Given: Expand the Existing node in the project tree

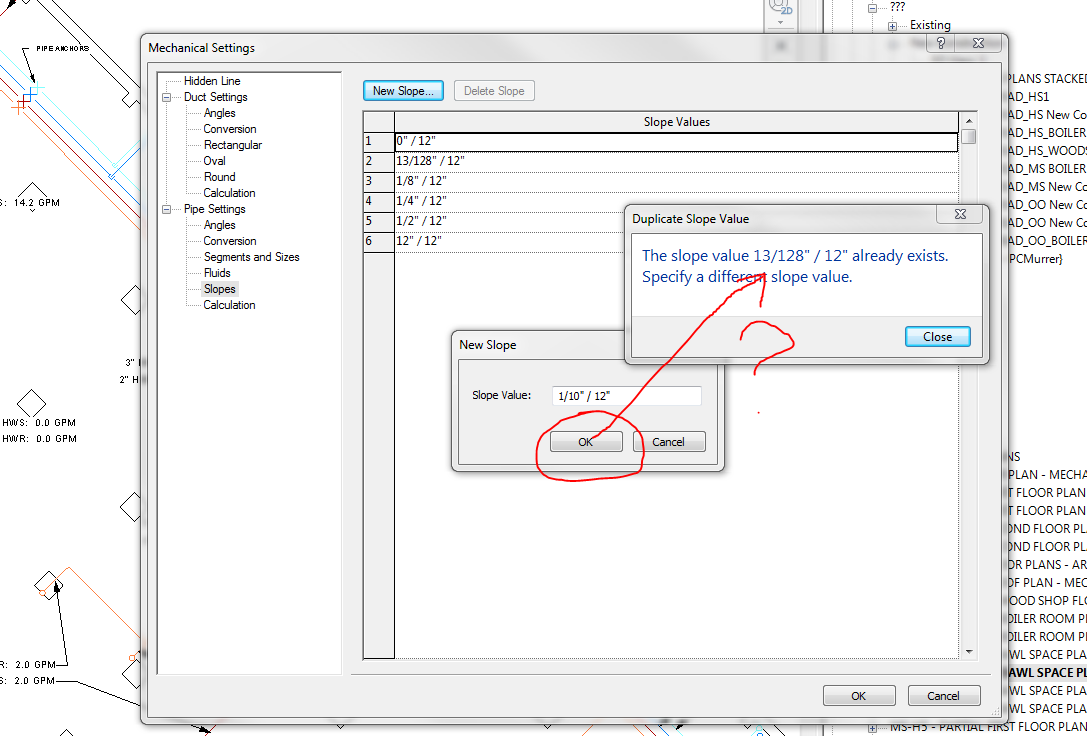Looking at the screenshot, I should [x=891, y=24].
